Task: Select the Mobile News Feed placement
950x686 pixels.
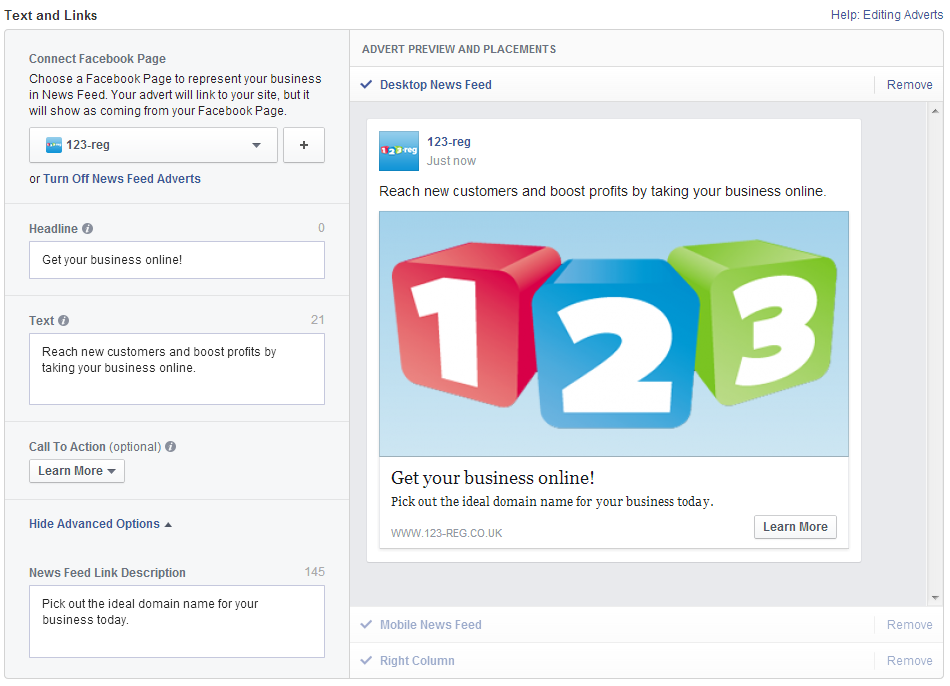Action: click(x=431, y=625)
